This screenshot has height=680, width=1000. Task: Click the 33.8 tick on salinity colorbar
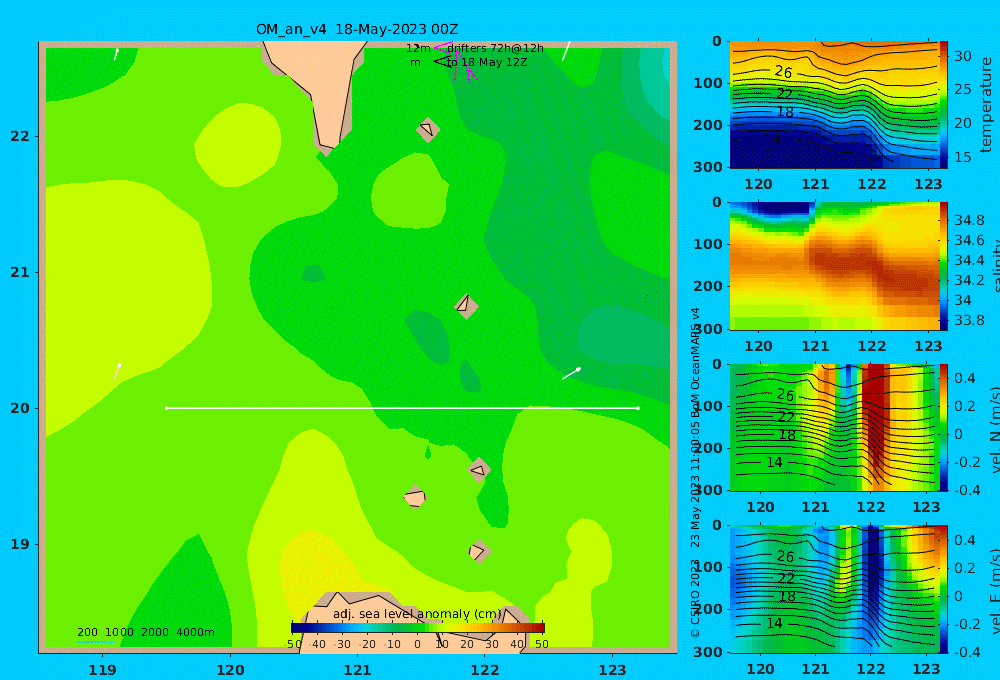pyautogui.click(x=969, y=320)
